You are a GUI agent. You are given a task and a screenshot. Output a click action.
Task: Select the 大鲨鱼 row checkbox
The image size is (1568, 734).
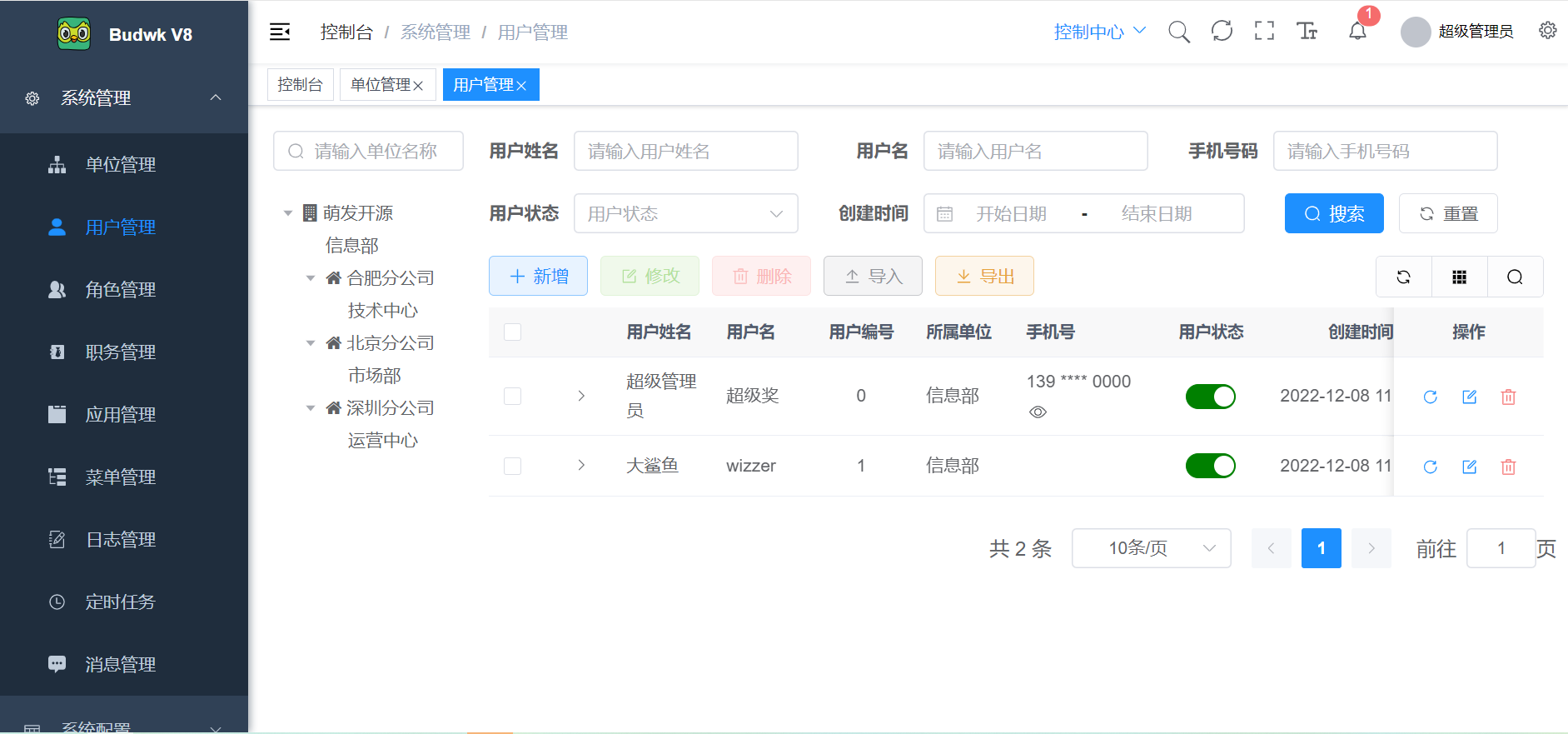pyautogui.click(x=513, y=466)
